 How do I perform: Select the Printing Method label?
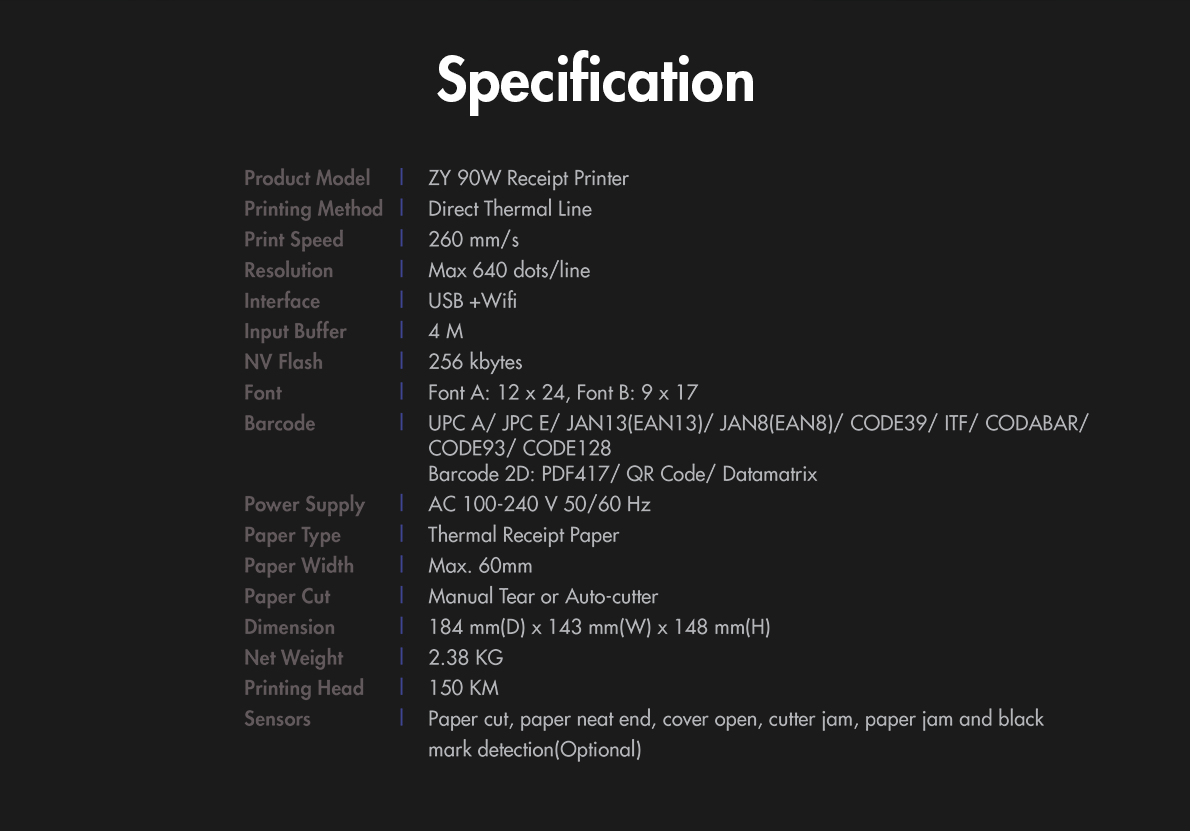pos(313,209)
